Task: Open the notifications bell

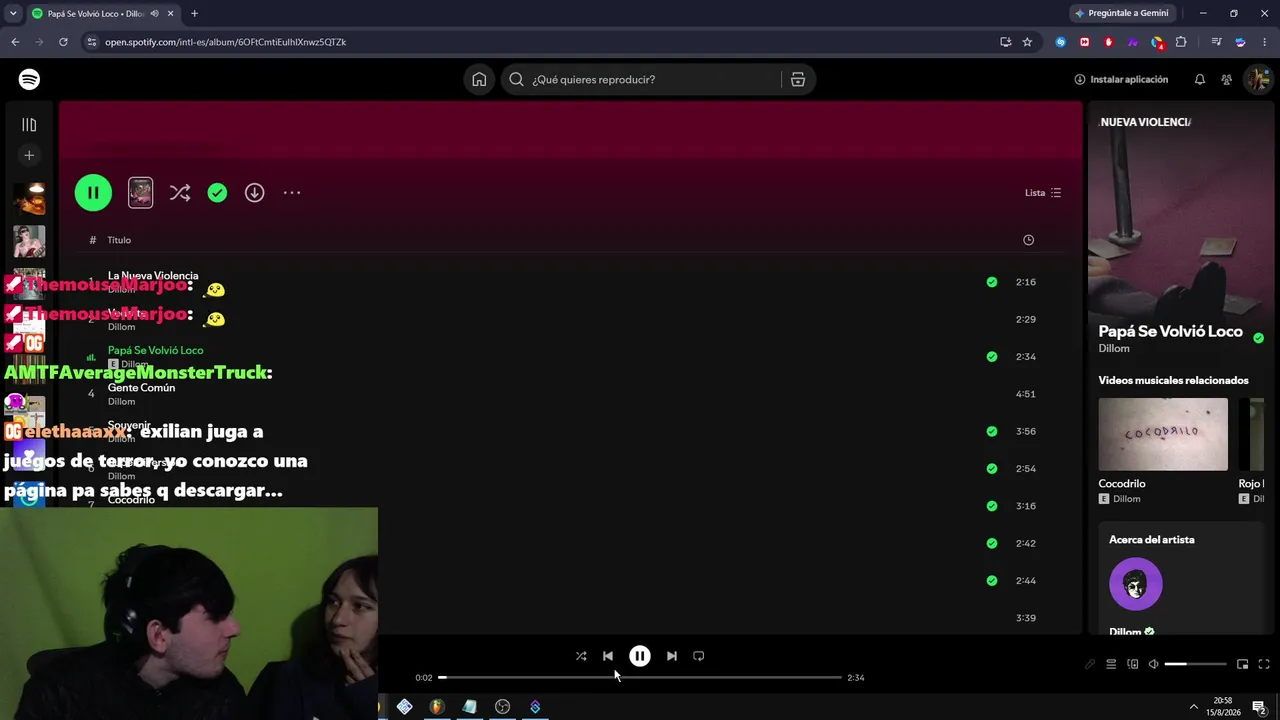Action: 1200,79
